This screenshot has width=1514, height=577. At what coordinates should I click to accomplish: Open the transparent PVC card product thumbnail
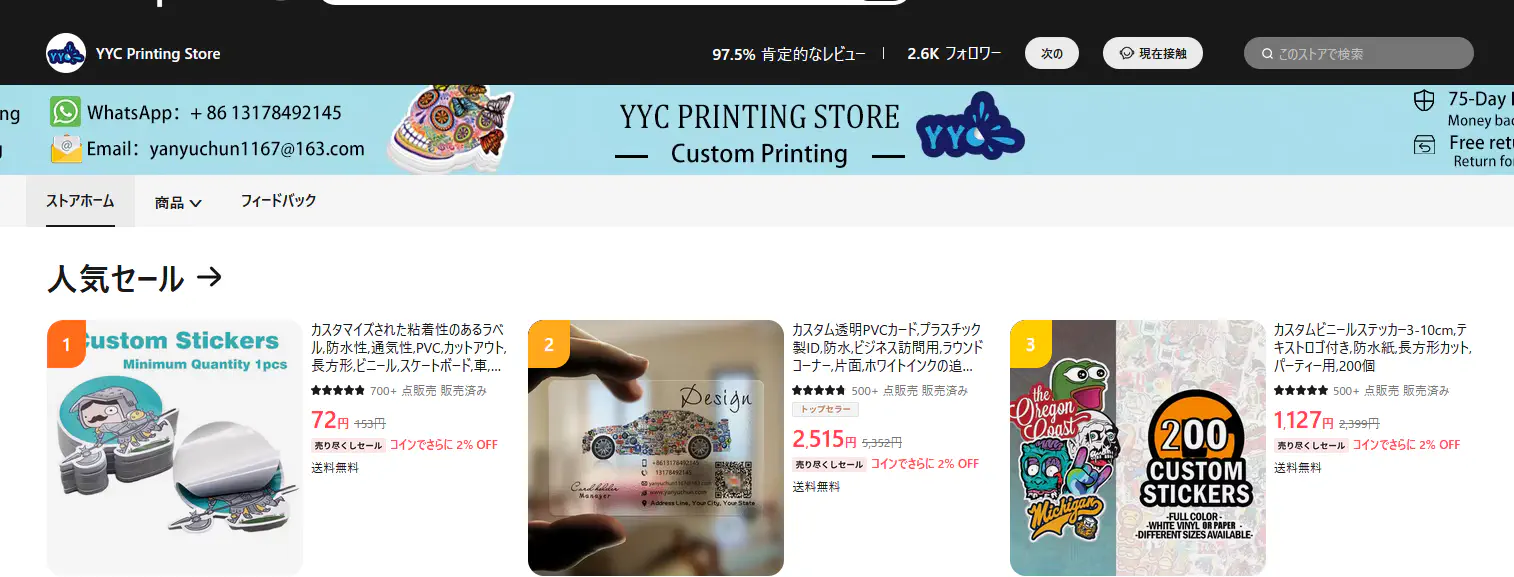[x=656, y=448]
